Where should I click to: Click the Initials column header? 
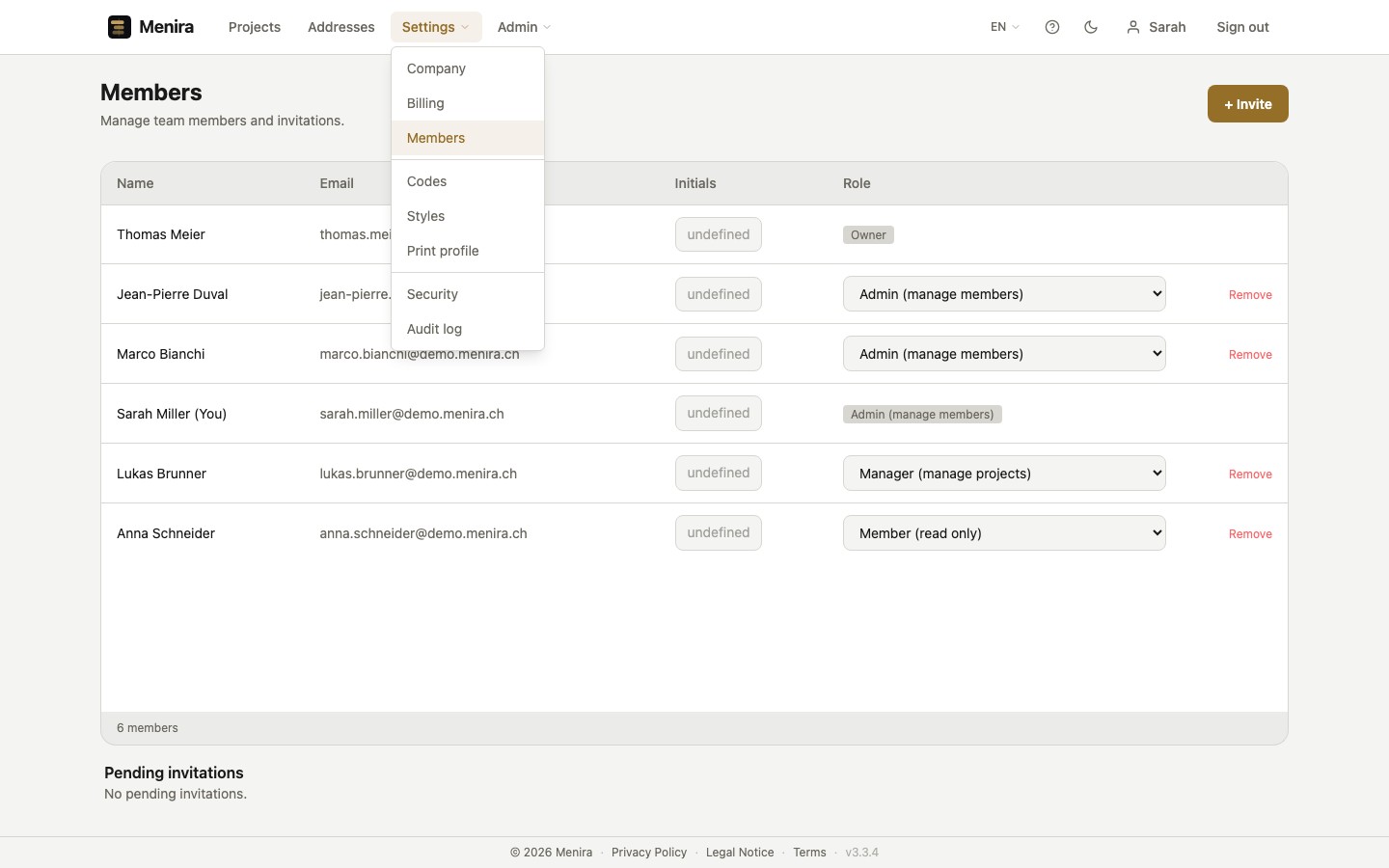pos(695,183)
